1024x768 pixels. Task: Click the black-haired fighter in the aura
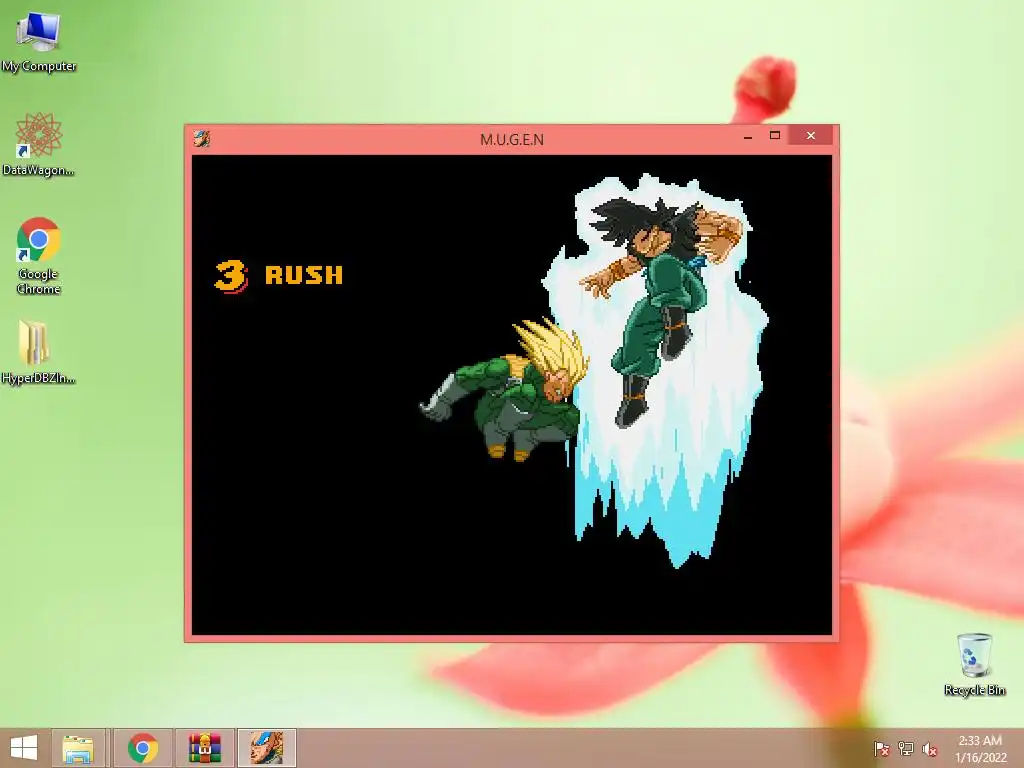(x=661, y=312)
